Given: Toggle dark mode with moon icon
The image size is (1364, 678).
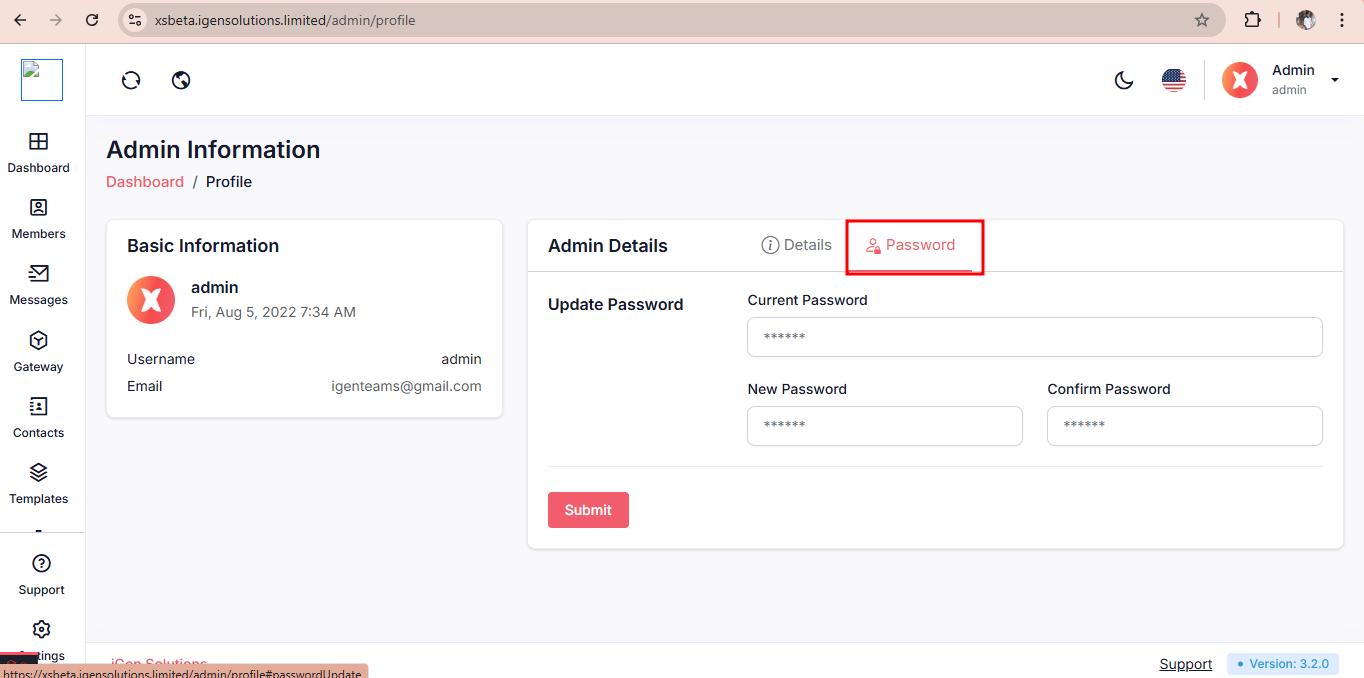Looking at the screenshot, I should [x=1124, y=80].
